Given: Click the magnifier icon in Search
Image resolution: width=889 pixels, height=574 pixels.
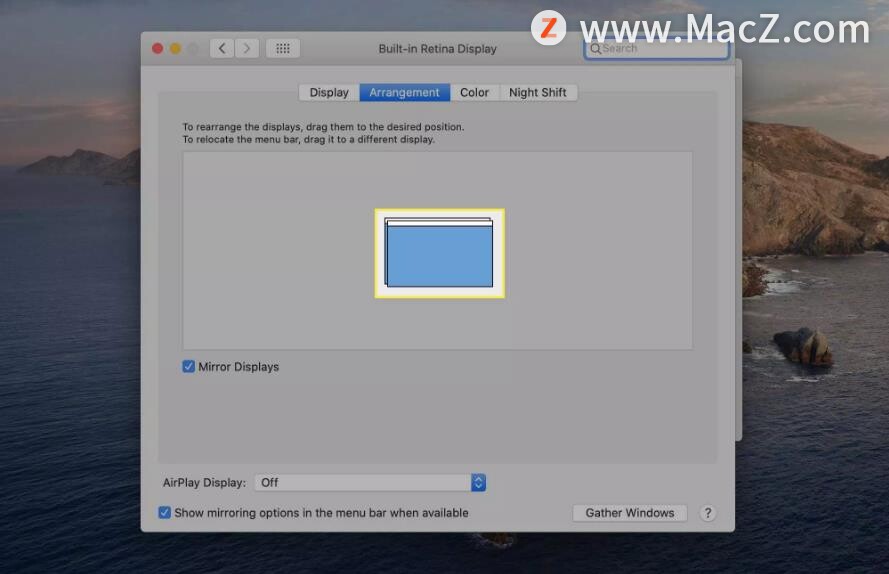Looking at the screenshot, I should coord(595,49).
